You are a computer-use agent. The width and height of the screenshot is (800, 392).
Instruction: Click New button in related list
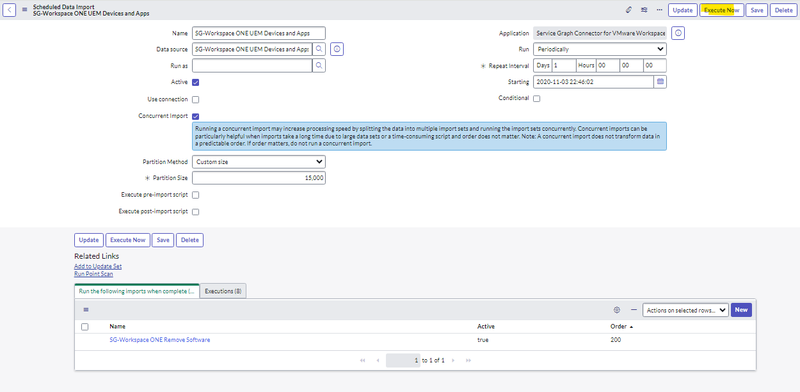click(x=741, y=310)
